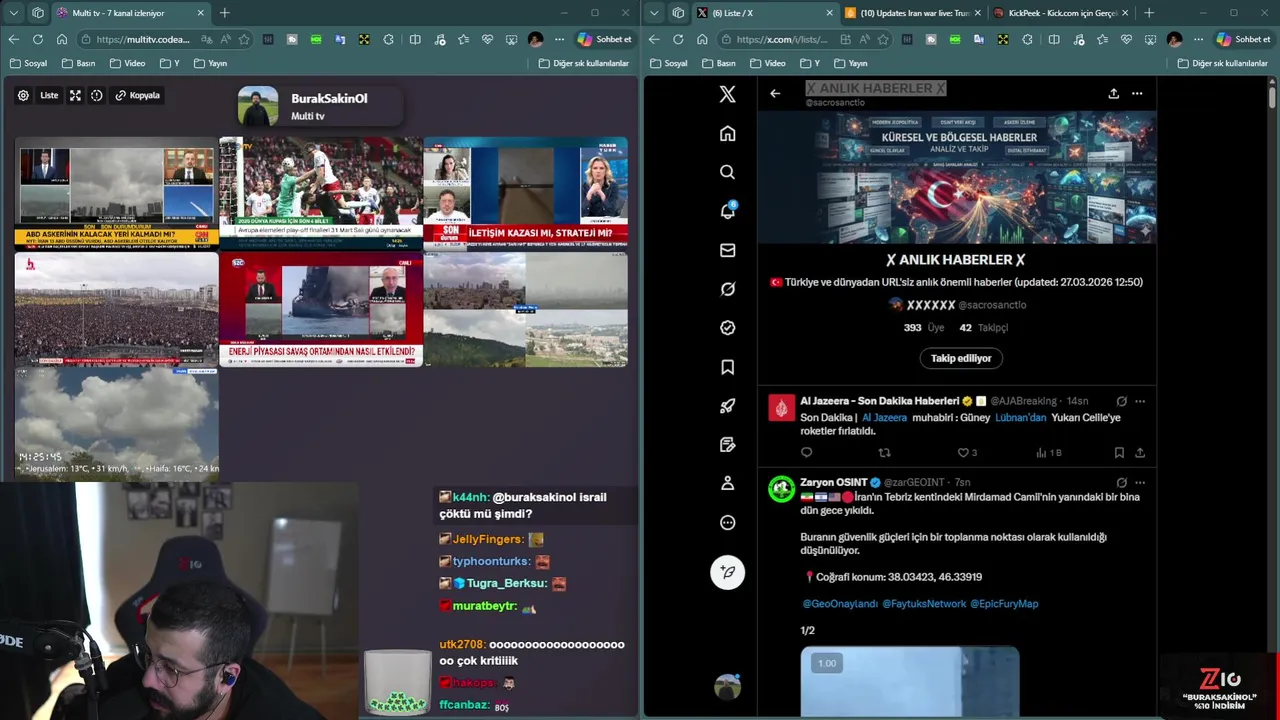Open X Messages envelope icon
Viewport: 1280px width, 720px height.
click(x=727, y=250)
